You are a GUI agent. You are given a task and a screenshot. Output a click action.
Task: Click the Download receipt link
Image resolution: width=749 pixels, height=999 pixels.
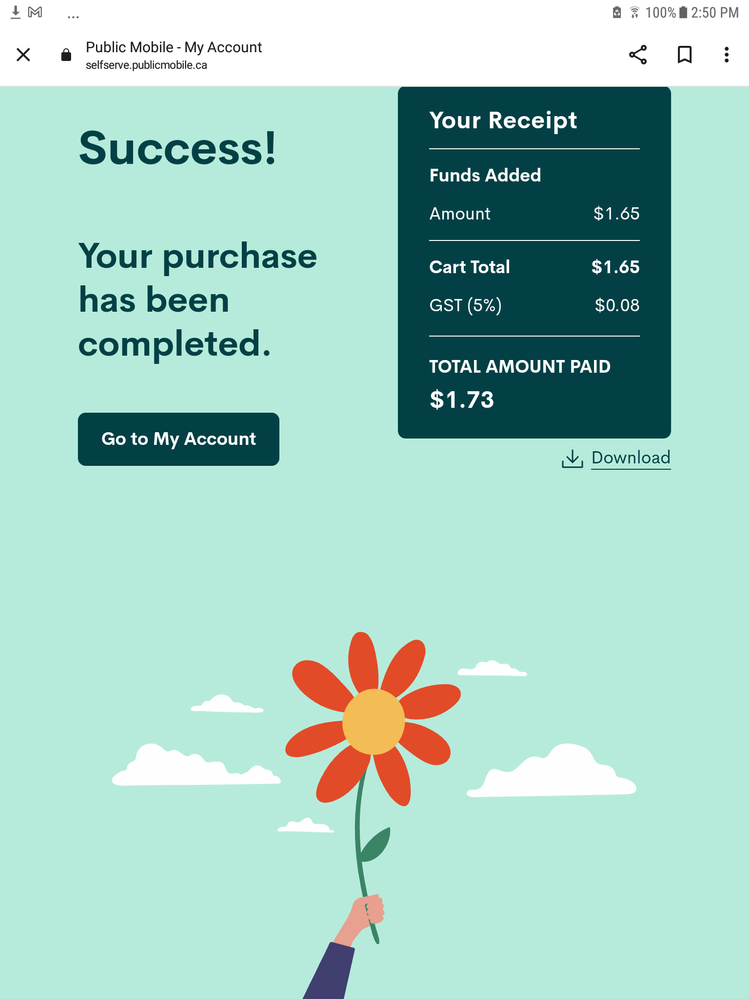click(630, 458)
